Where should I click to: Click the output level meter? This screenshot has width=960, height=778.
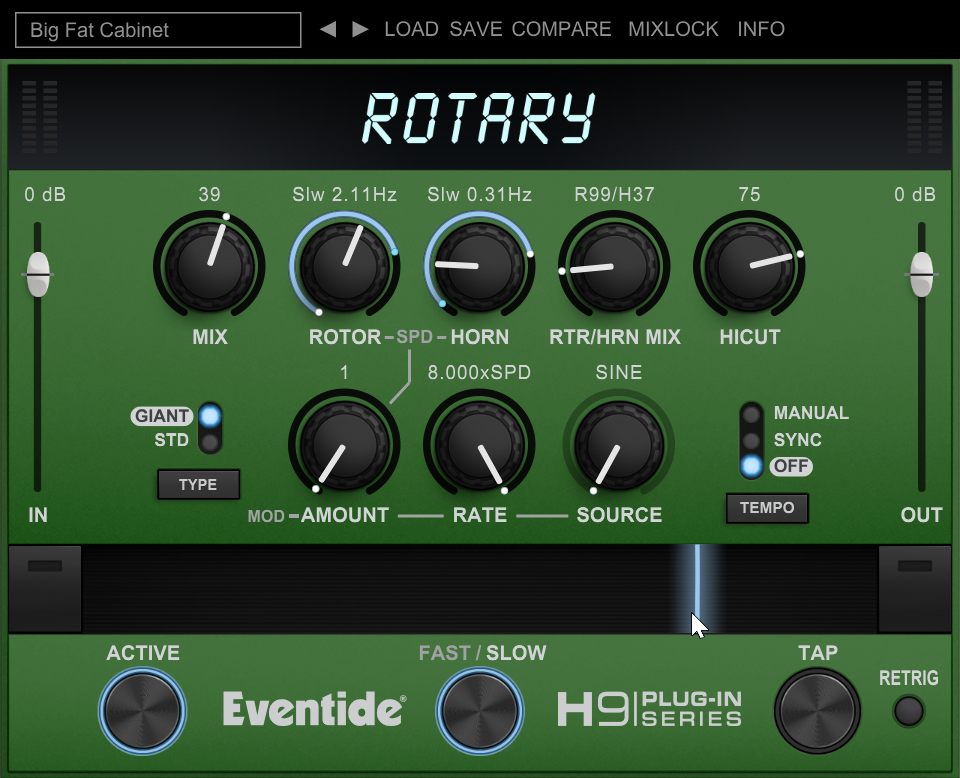pyautogui.click(x=924, y=116)
